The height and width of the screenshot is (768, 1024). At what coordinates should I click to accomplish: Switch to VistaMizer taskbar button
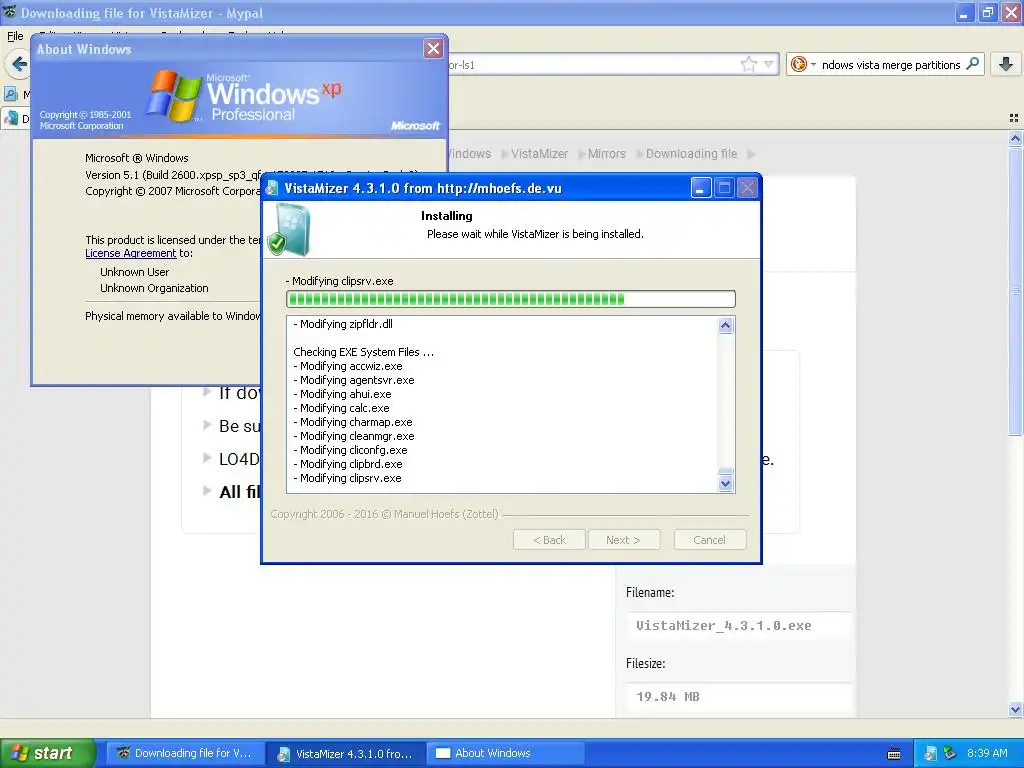[346, 753]
